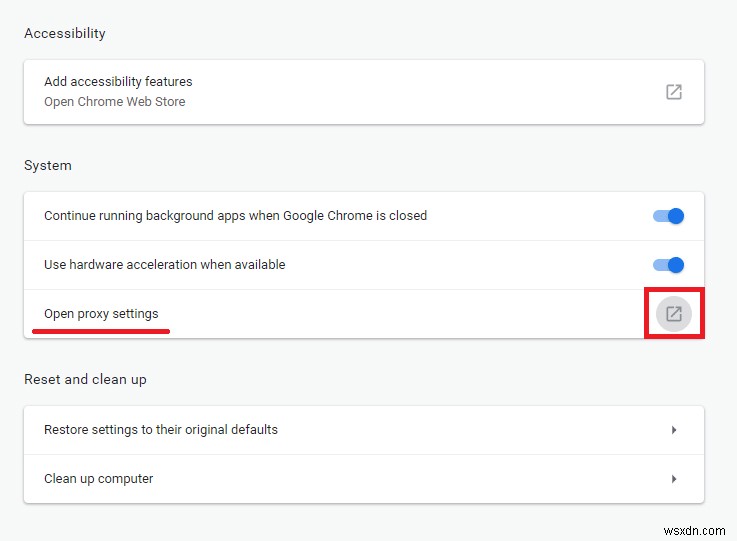Expand the Restore settings row arrow
Screen dimensions: 737x541
pyautogui.click(x=674, y=430)
